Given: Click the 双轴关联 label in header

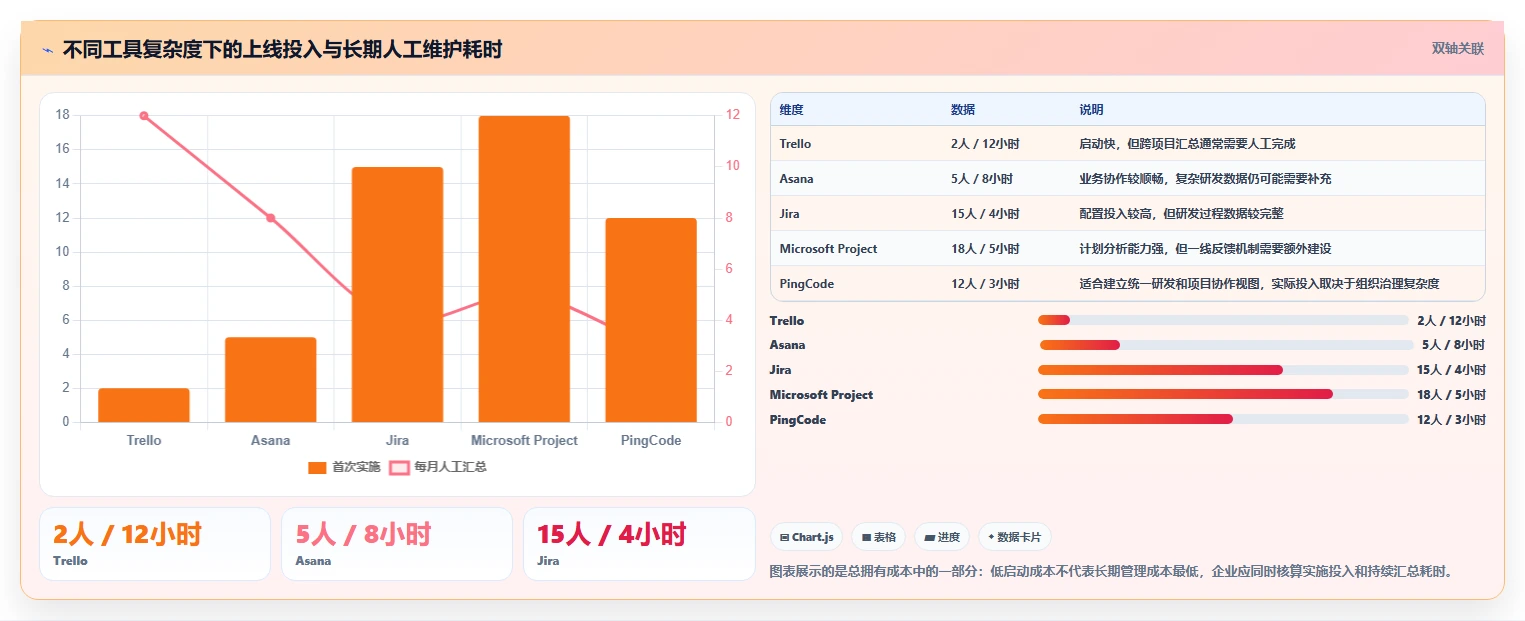Looking at the screenshot, I should point(1457,49).
